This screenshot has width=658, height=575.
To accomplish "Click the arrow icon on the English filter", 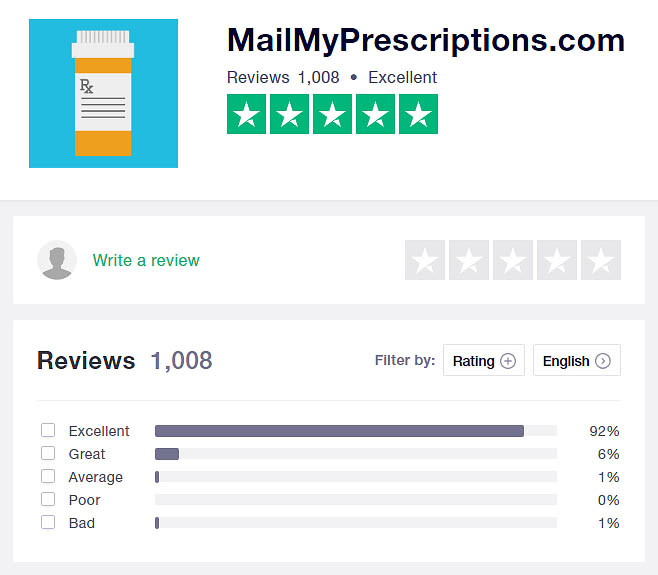I will (x=603, y=361).
